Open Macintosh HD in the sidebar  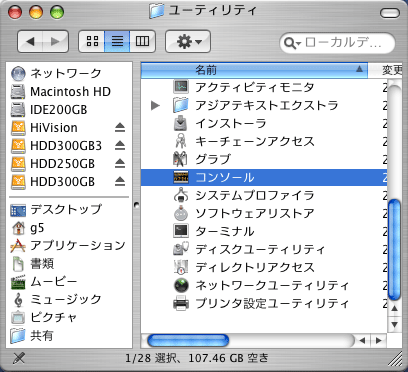click(x=61, y=91)
